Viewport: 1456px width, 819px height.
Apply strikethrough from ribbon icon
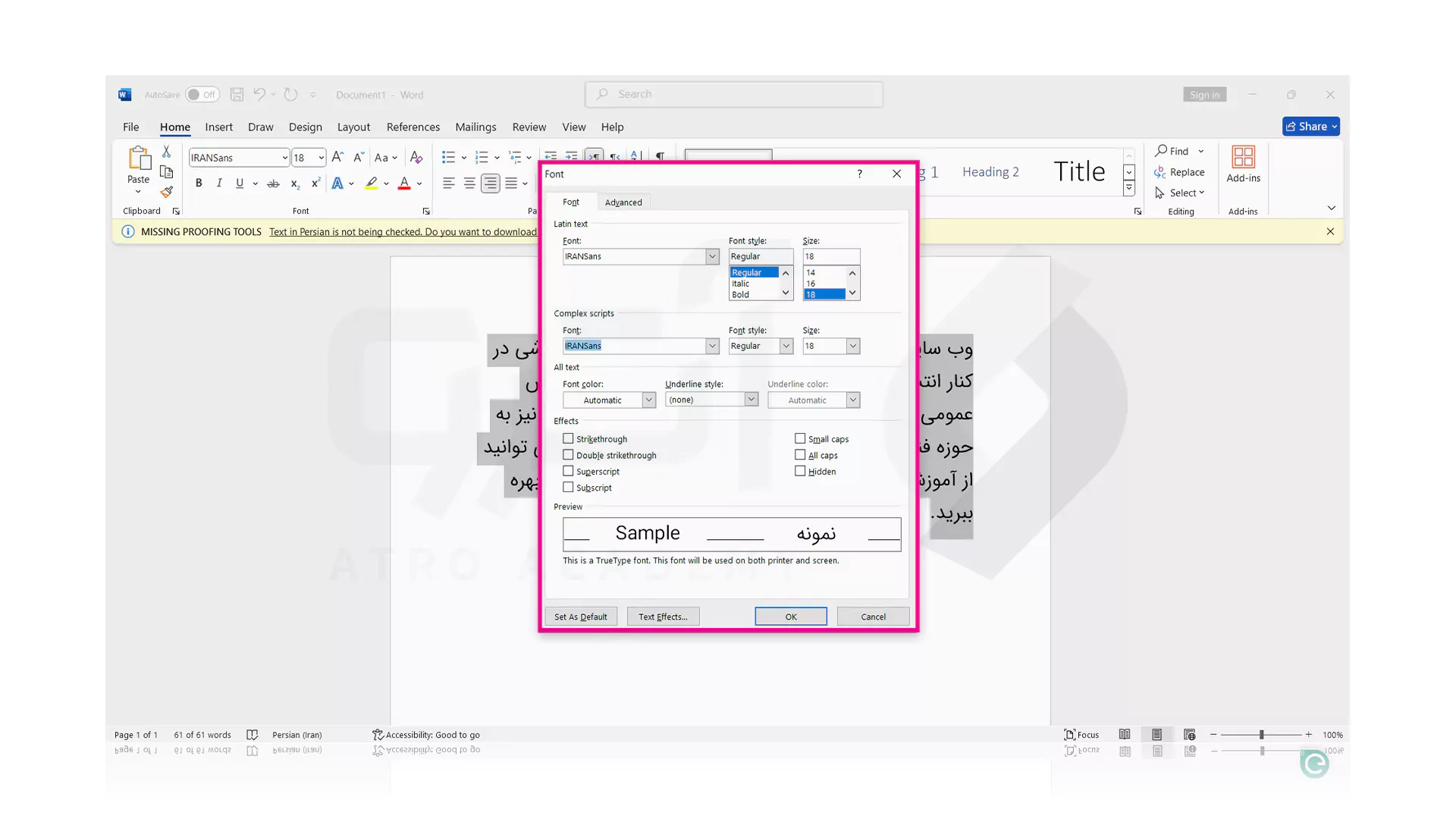coord(273,183)
